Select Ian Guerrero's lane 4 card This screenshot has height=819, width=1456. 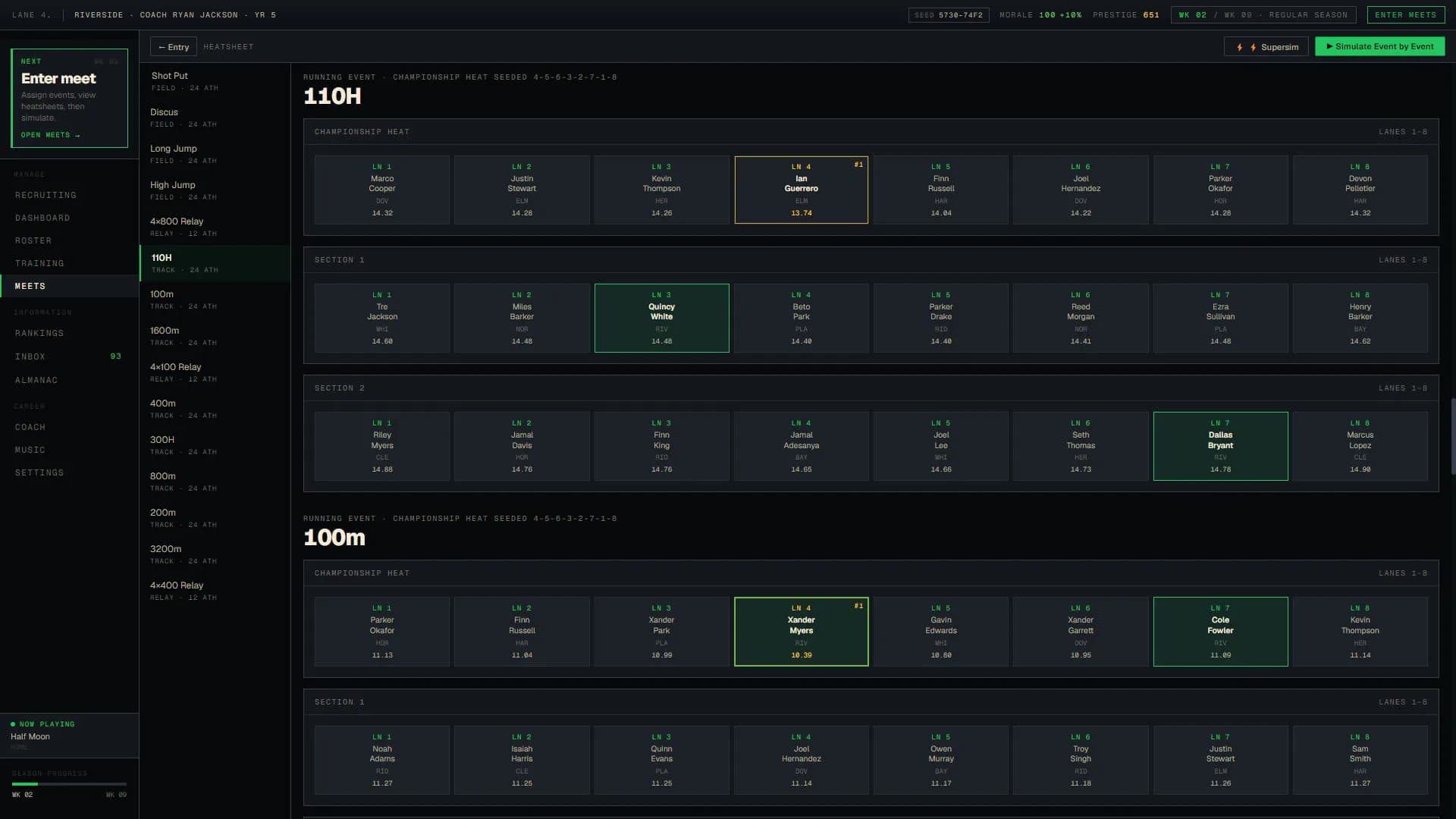[x=801, y=190]
